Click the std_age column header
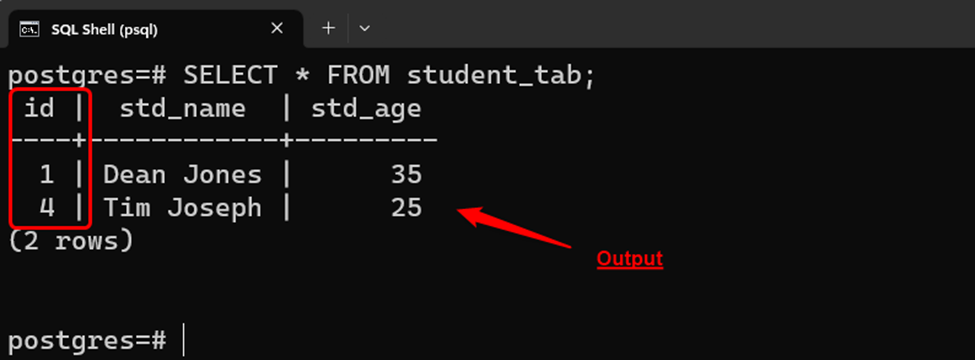Screen dimensions: 975x360 point(366,109)
